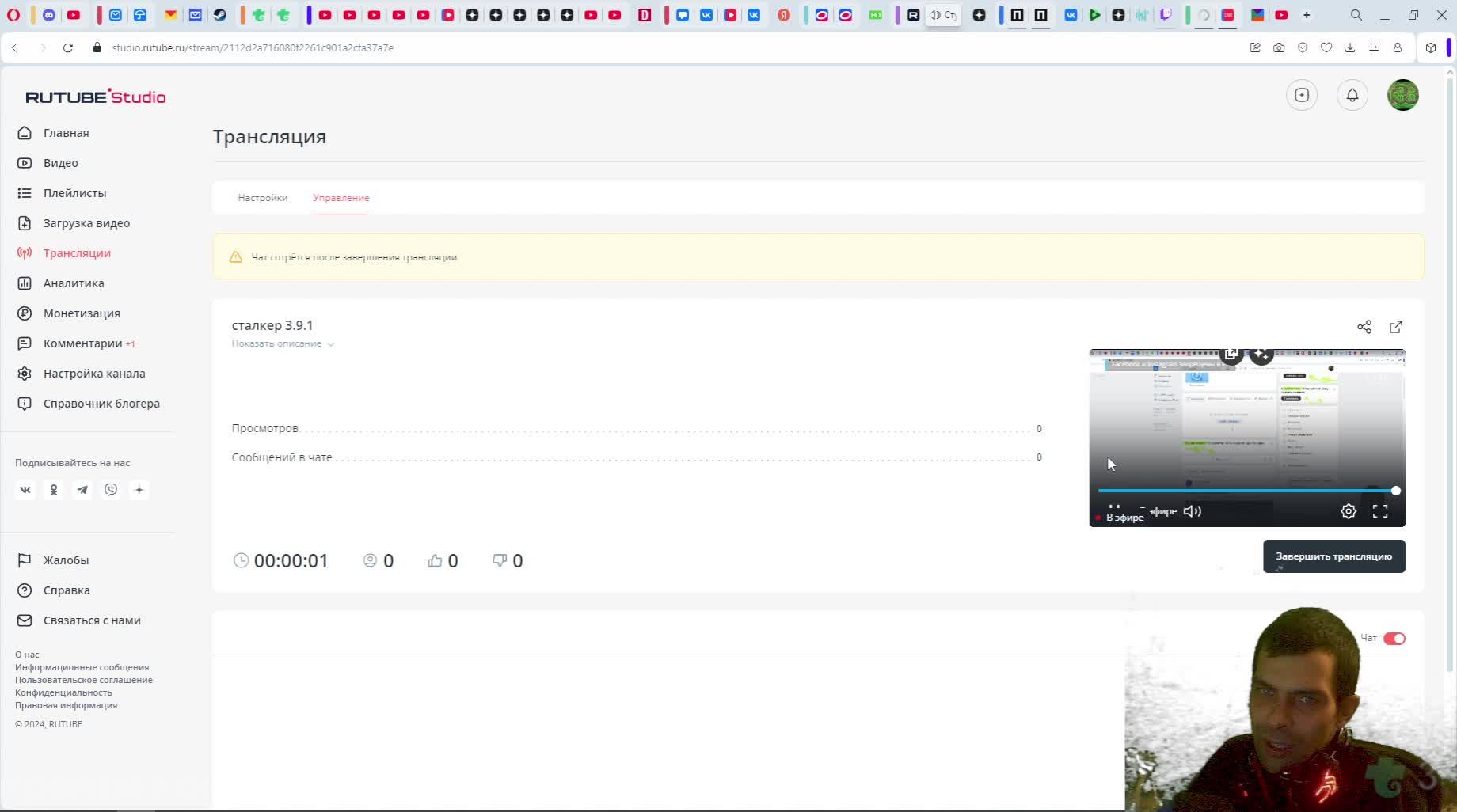Select Трансляции in the sidebar

tap(63, 253)
